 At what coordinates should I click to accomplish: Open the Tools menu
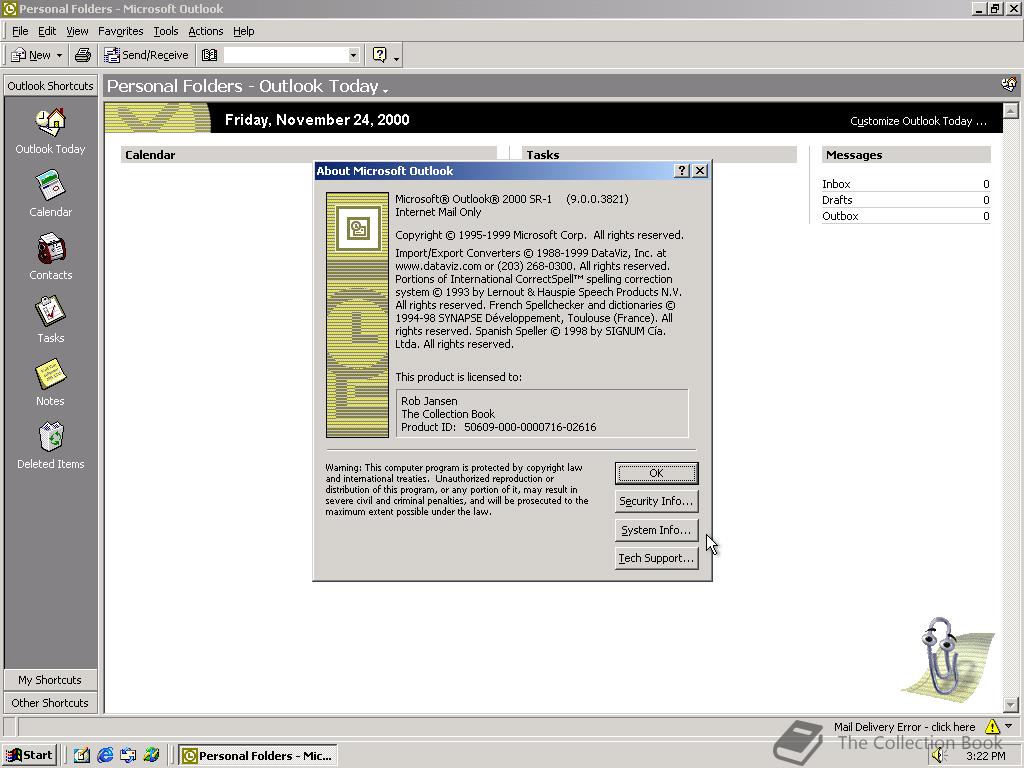[166, 31]
